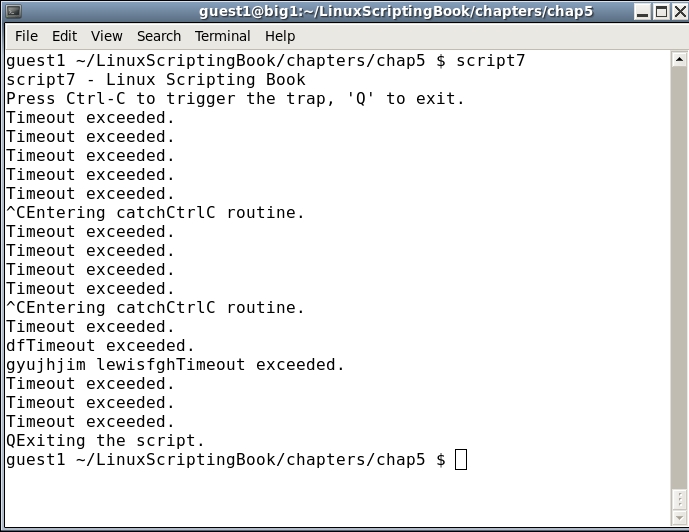
Task: Open the Terminal menu
Action: (223, 36)
